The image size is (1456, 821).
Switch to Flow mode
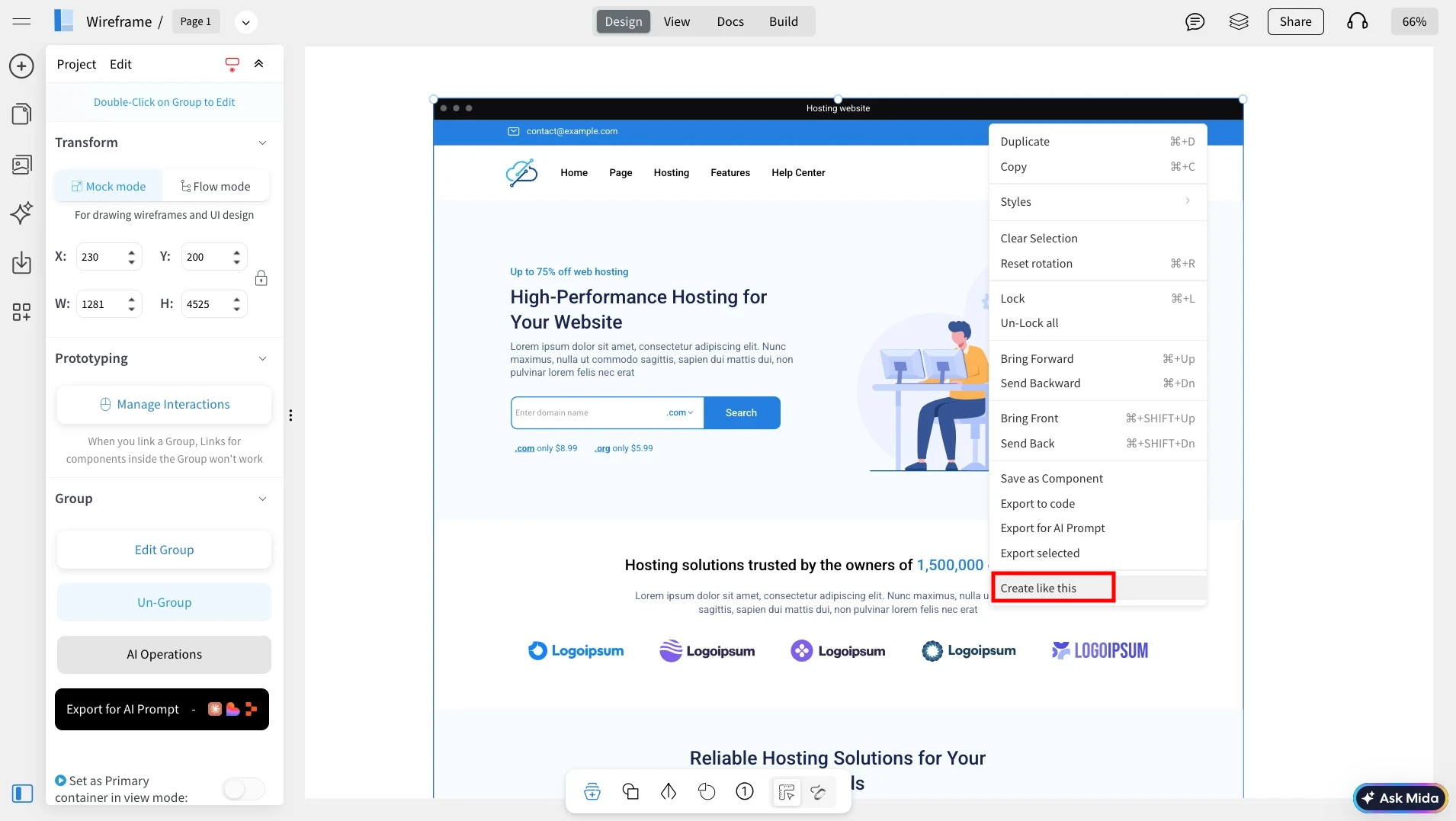point(216,186)
